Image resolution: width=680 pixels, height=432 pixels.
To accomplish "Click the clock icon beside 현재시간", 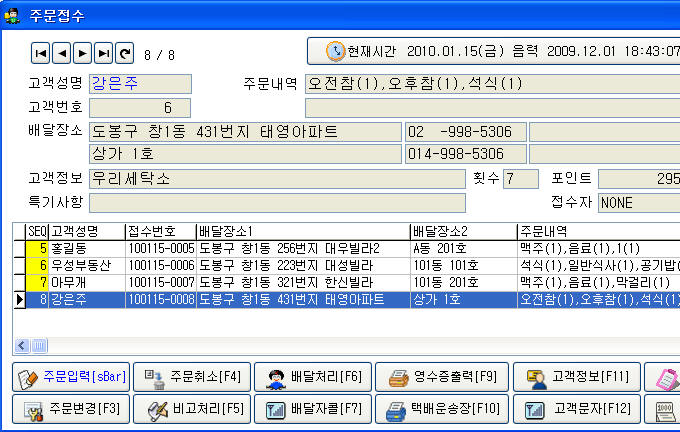I will pyautogui.click(x=335, y=51).
